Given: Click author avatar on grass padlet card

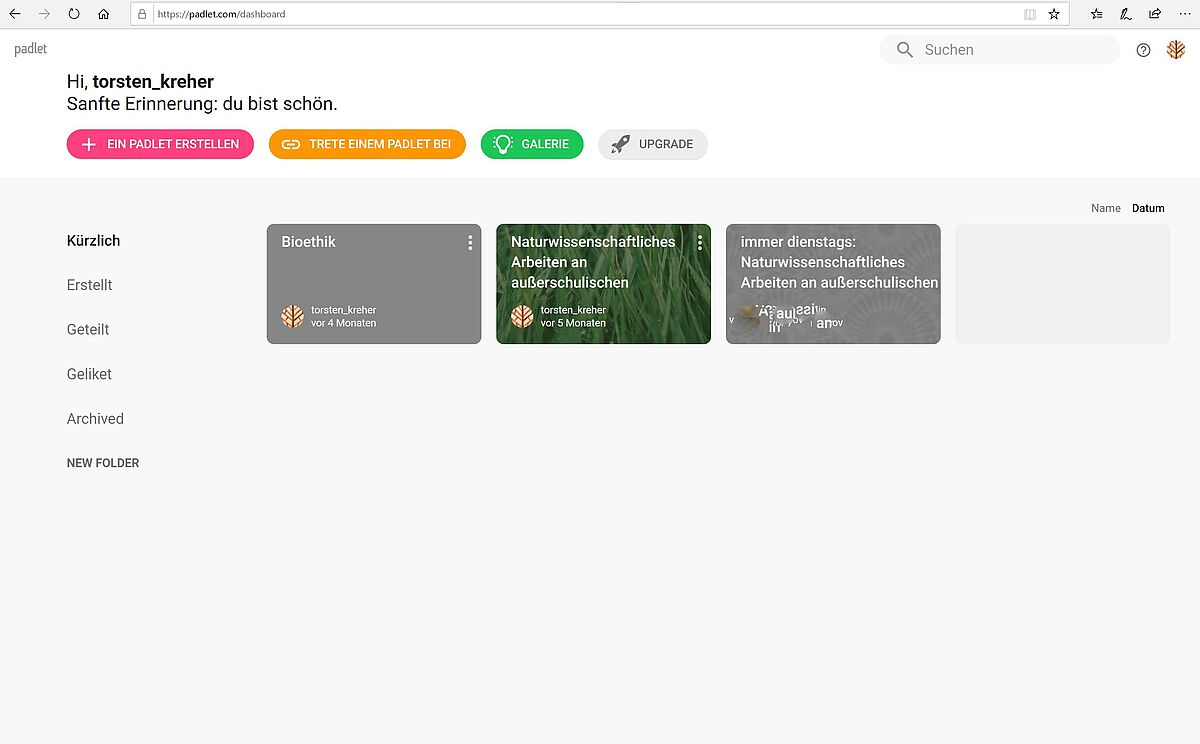Looking at the screenshot, I should coord(522,317).
